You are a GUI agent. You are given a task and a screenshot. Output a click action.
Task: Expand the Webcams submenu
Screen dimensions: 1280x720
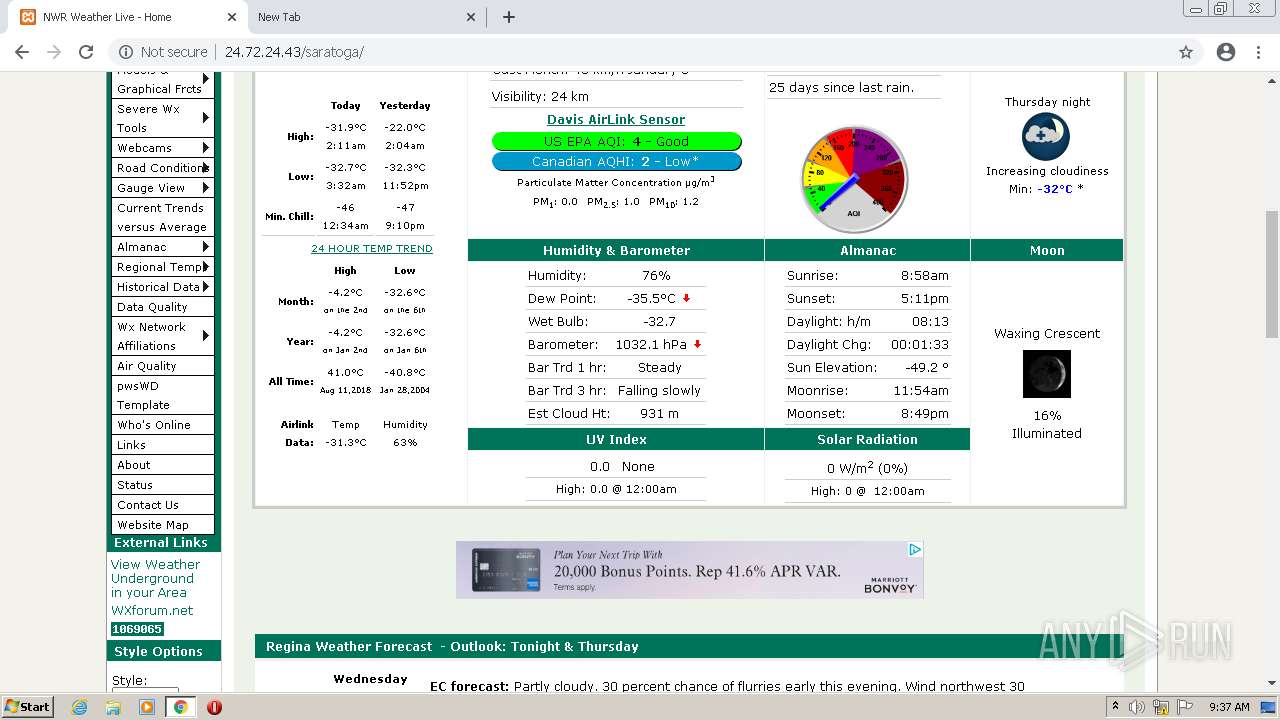coord(162,148)
